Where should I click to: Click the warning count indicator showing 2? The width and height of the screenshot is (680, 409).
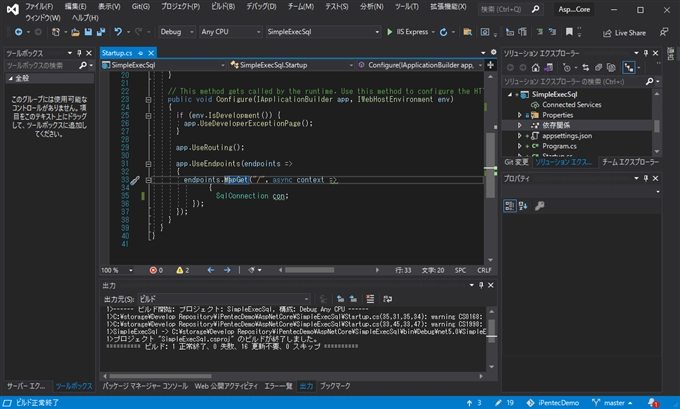click(x=183, y=270)
